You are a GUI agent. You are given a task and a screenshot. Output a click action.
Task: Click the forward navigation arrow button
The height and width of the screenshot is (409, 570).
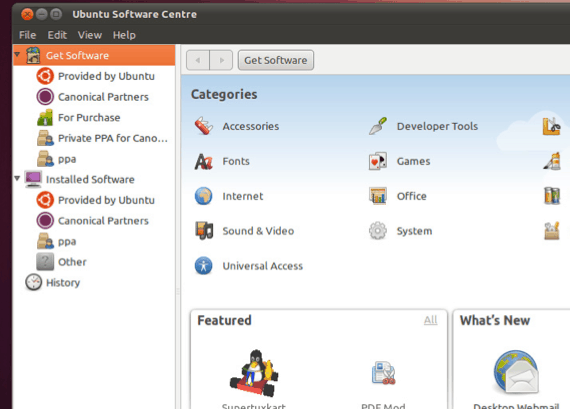[221, 60]
